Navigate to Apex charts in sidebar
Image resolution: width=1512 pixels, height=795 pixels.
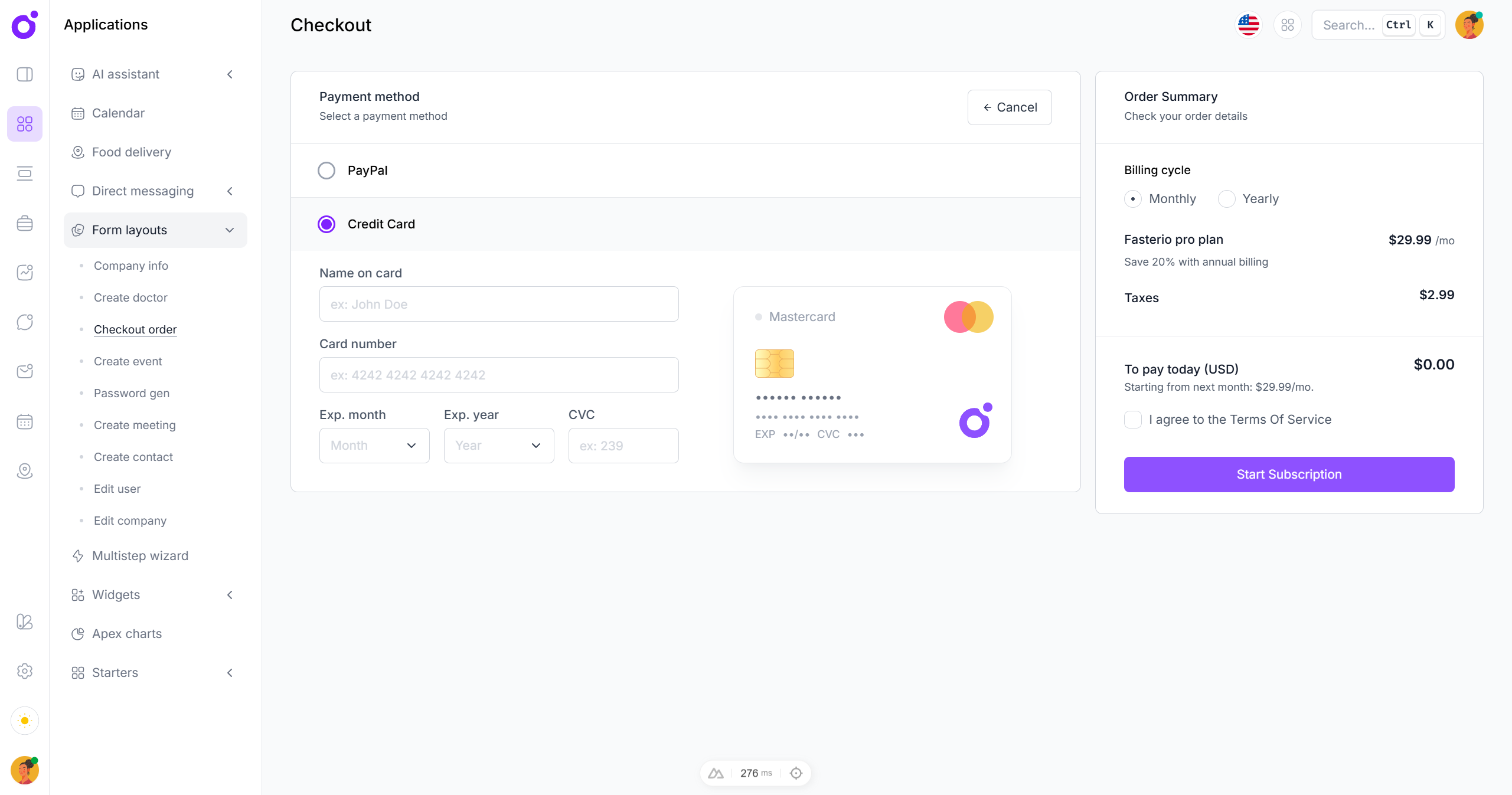click(x=127, y=633)
